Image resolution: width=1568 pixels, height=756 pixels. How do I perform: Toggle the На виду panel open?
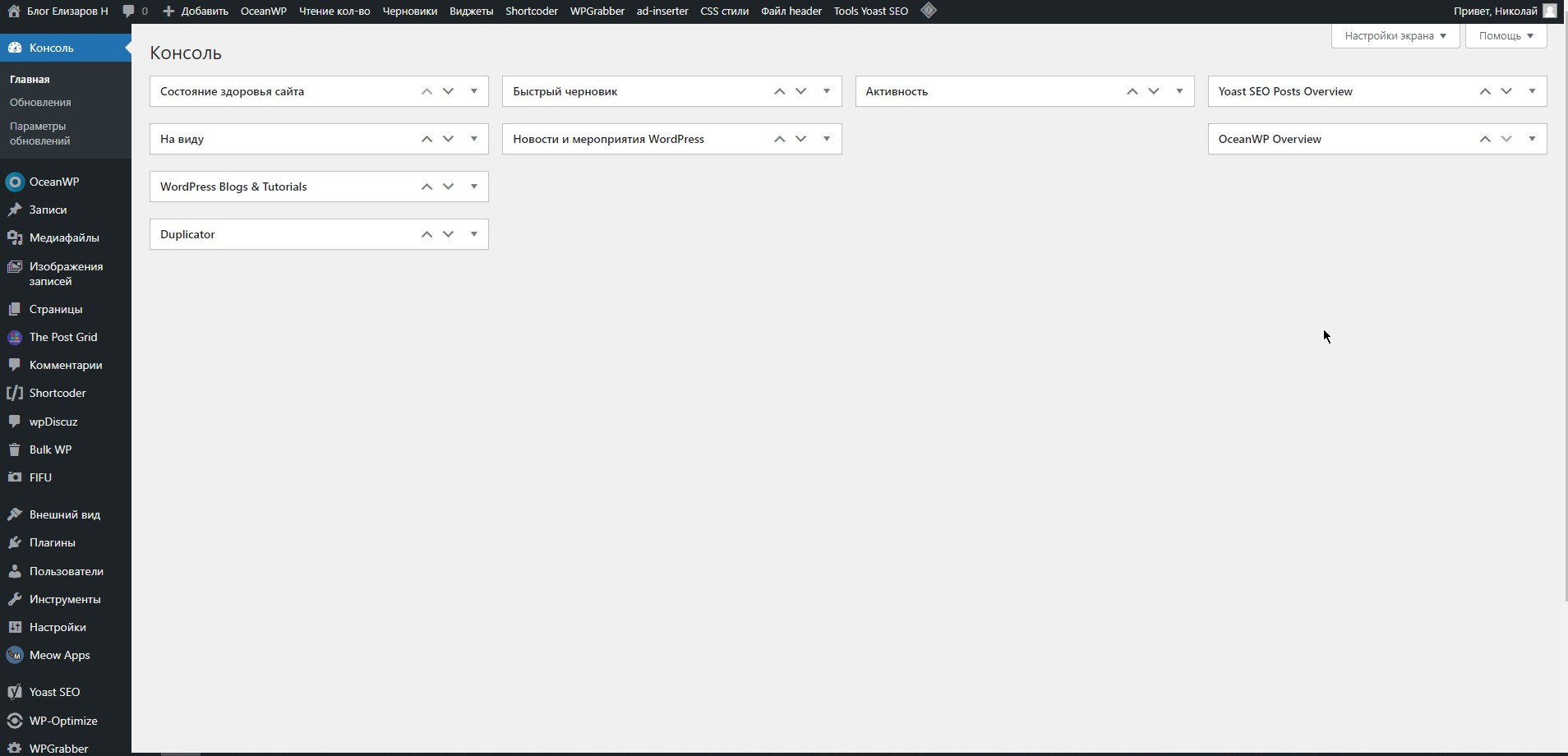(x=474, y=139)
